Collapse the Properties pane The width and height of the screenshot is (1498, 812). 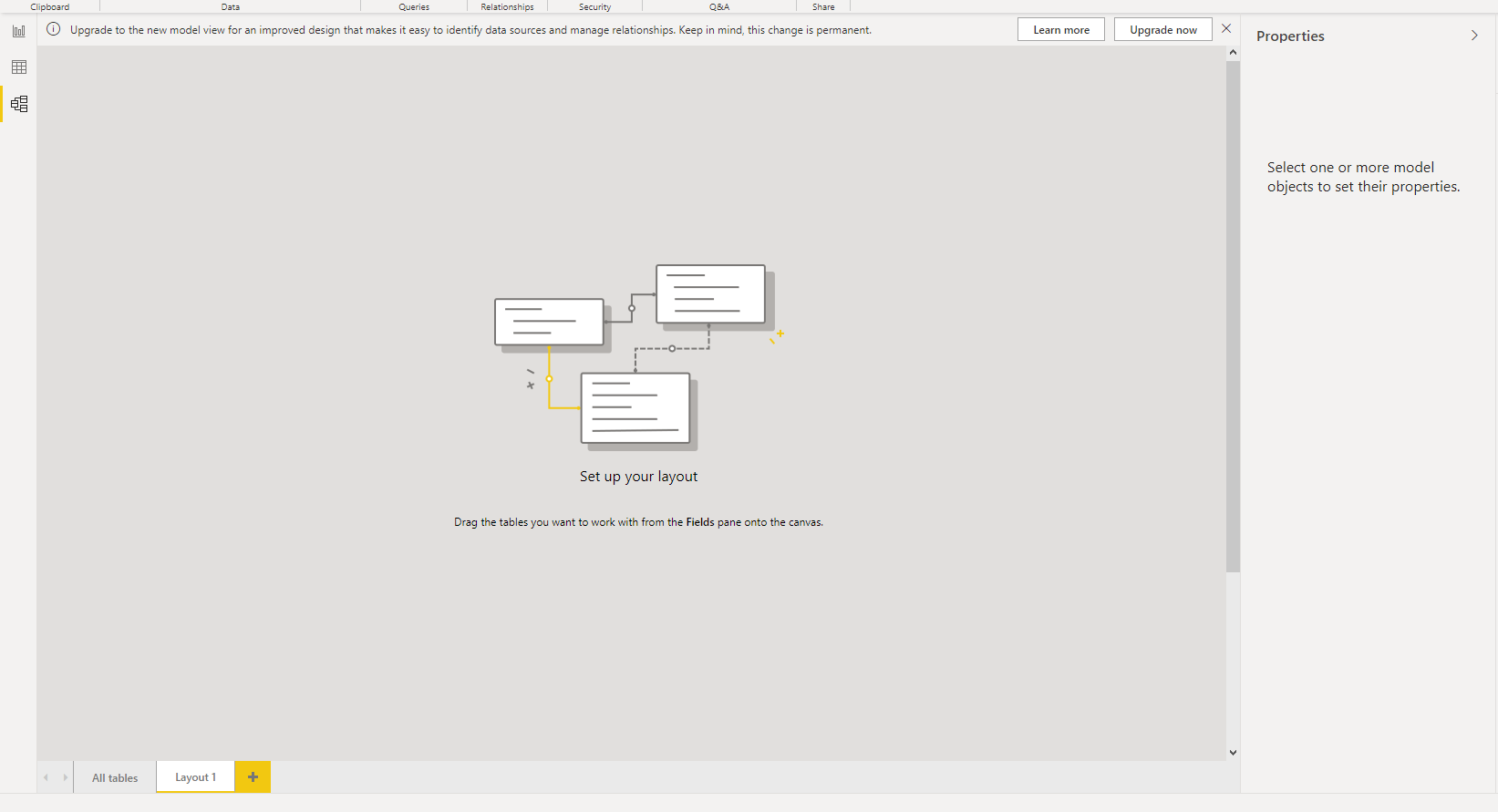(x=1474, y=36)
